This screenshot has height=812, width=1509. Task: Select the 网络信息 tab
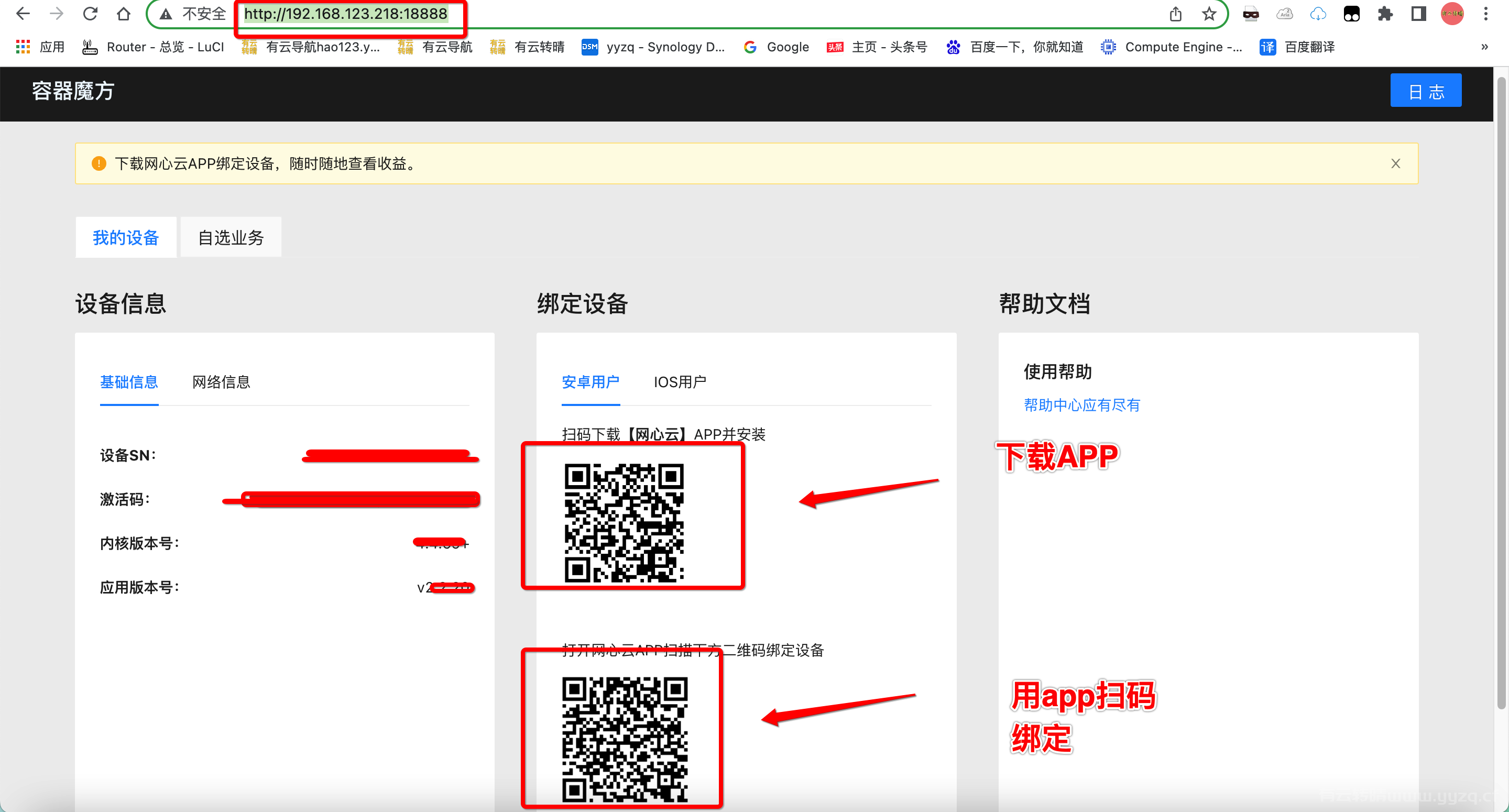[222, 382]
